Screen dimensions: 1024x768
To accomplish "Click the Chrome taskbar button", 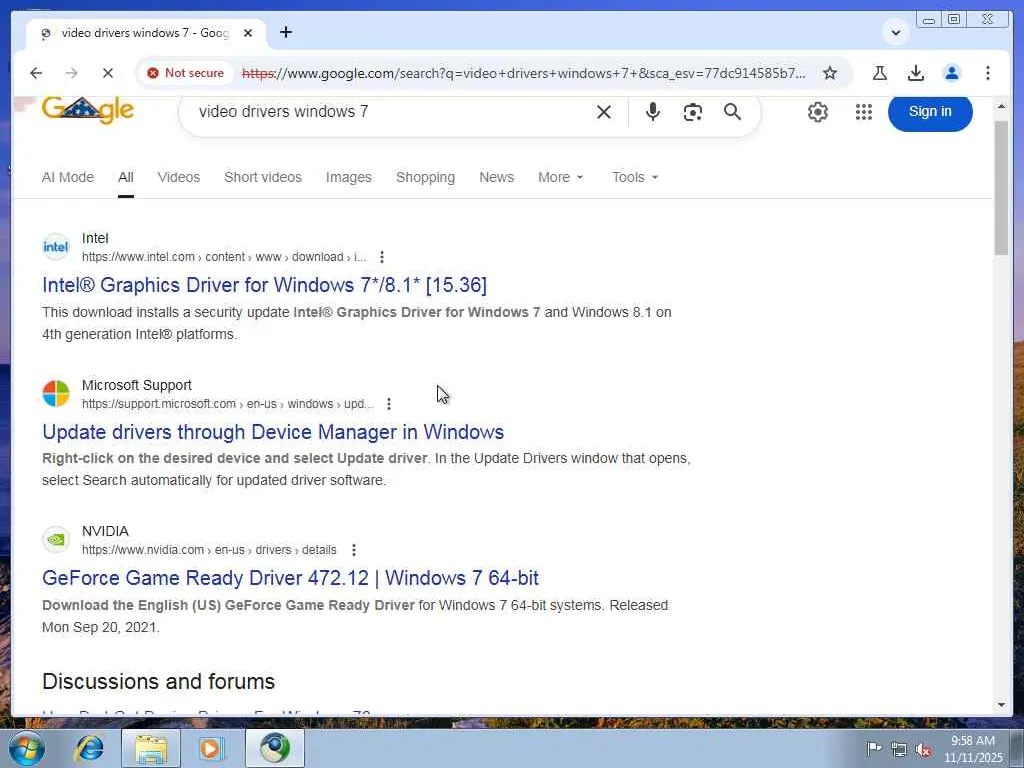I will pyautogui.click(x=275, y=748).
